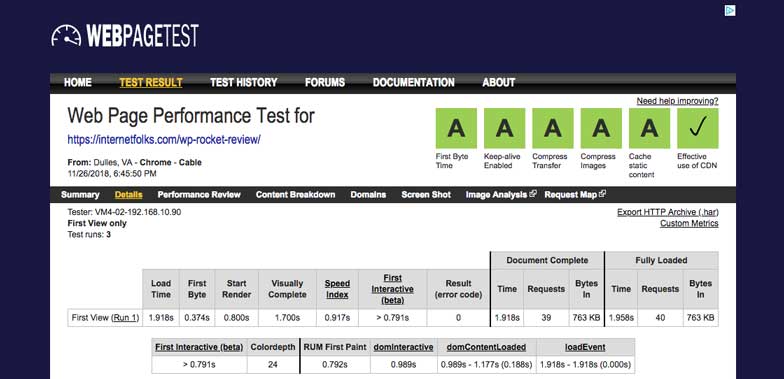This screenshot has height=379, width=784.
Task: Open DOCUMENTATION in the nav bar
Action: (414, 82)
